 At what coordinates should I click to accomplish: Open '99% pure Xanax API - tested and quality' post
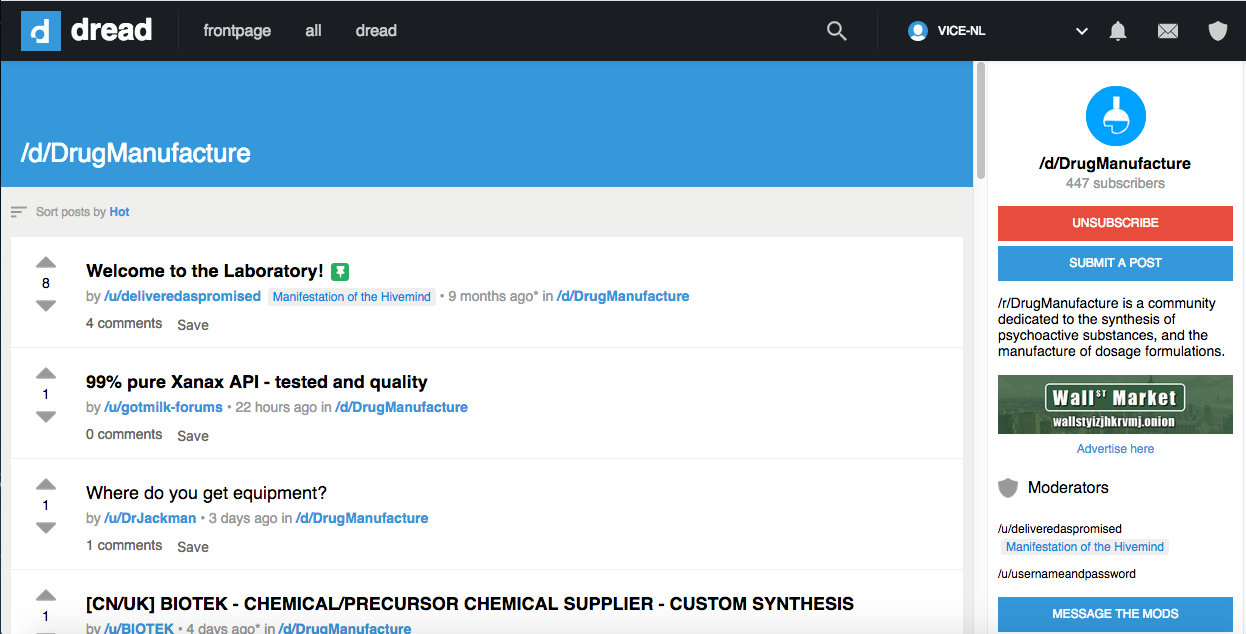pos(257,382)
